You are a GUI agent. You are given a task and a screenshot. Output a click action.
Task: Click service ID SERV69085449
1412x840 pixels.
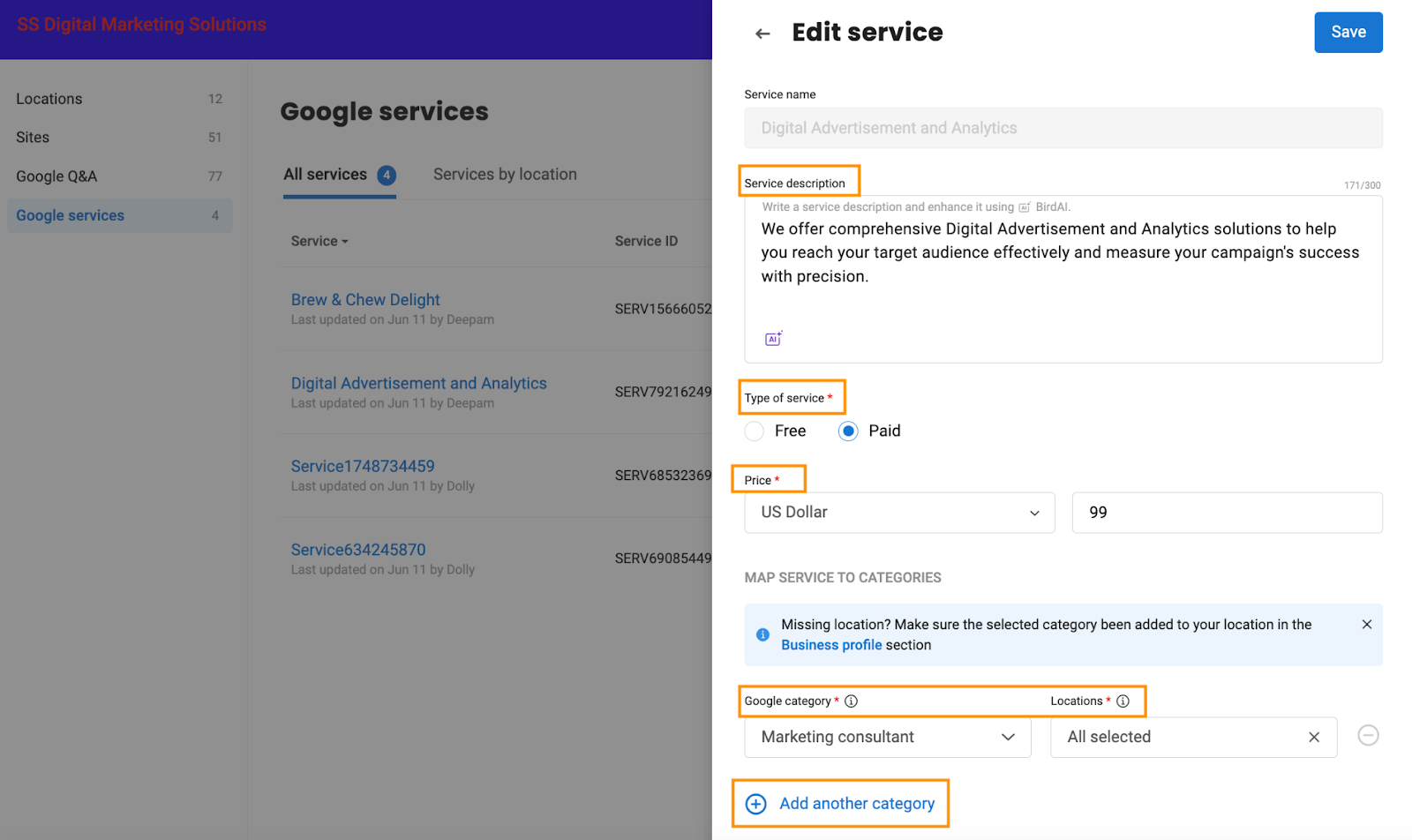point(663,559)
